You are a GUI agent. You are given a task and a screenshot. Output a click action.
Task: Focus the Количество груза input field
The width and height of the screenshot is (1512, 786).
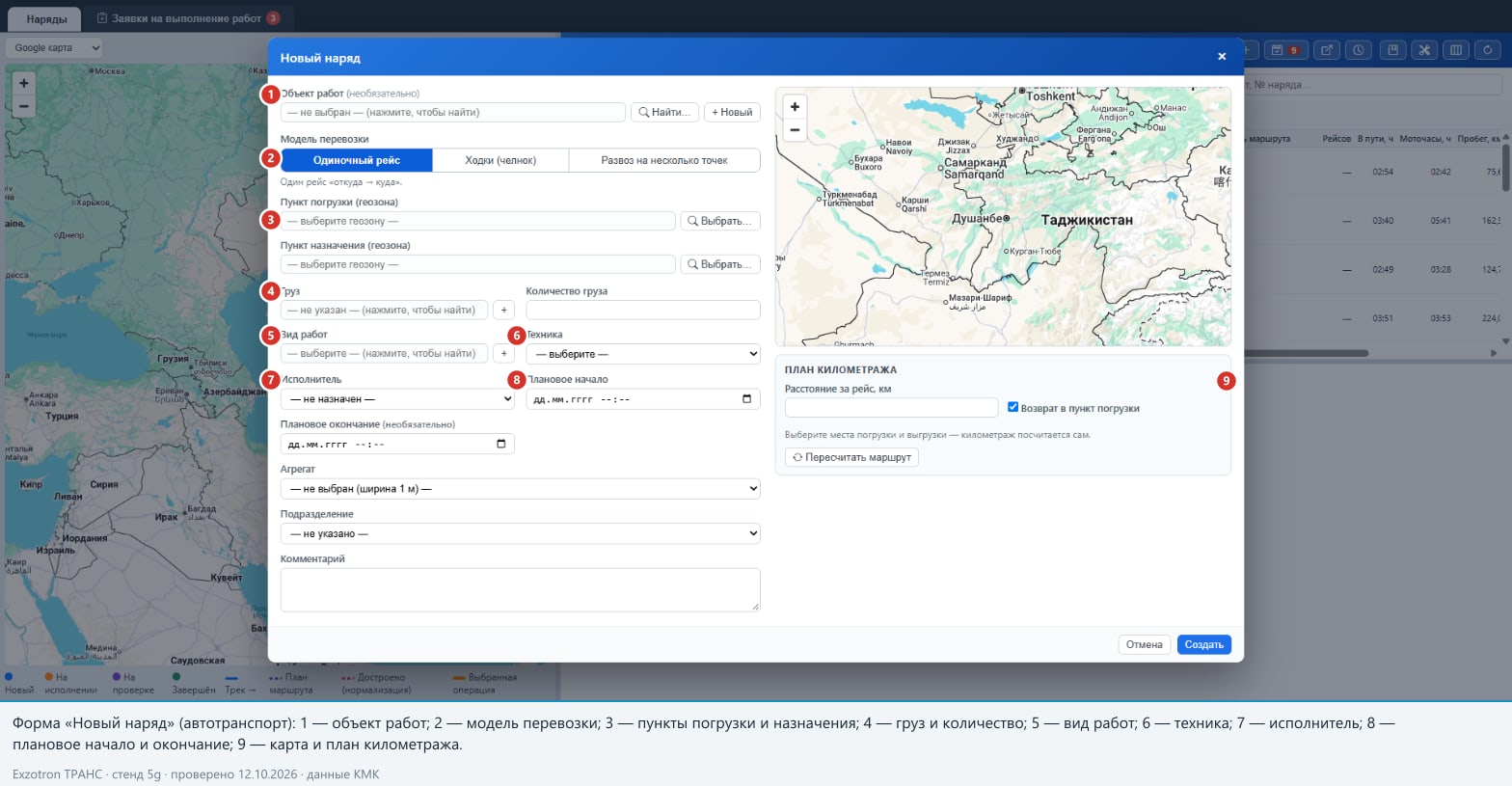coord(643,310)
